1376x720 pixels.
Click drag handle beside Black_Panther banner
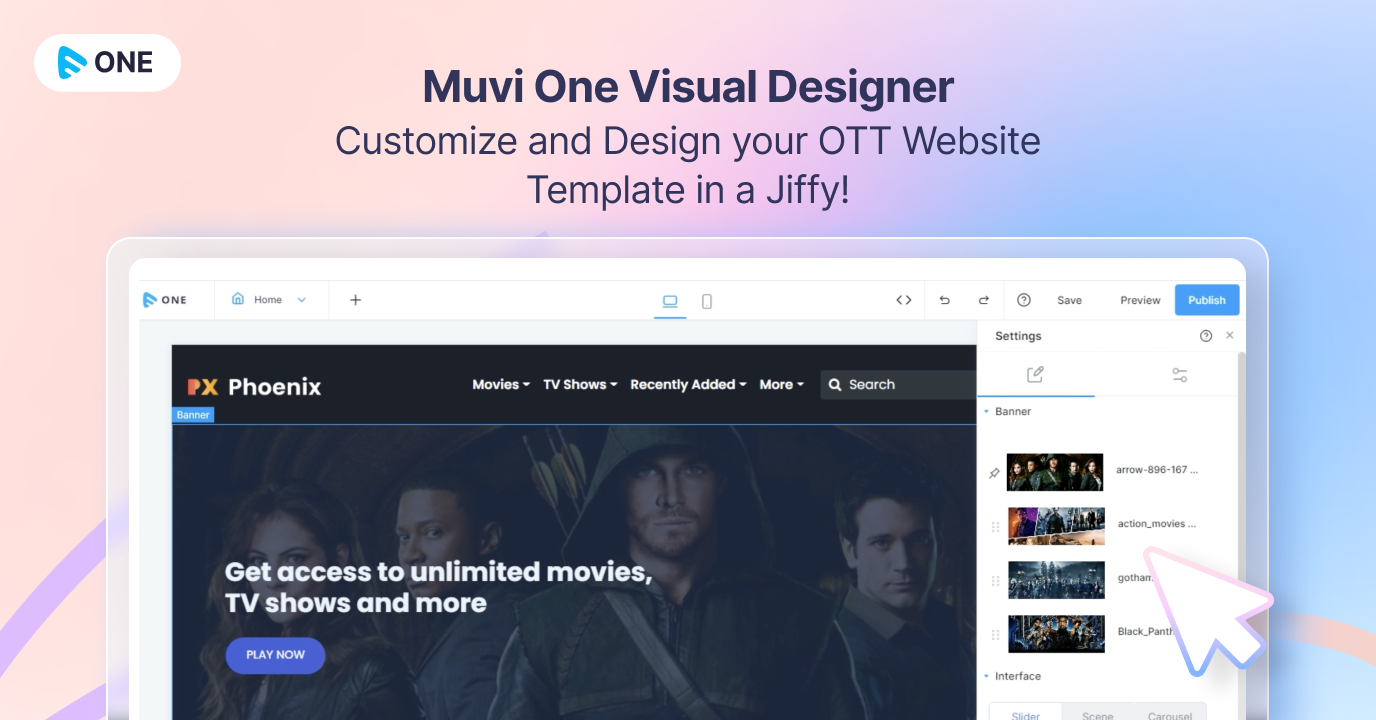tap(995, 635)
